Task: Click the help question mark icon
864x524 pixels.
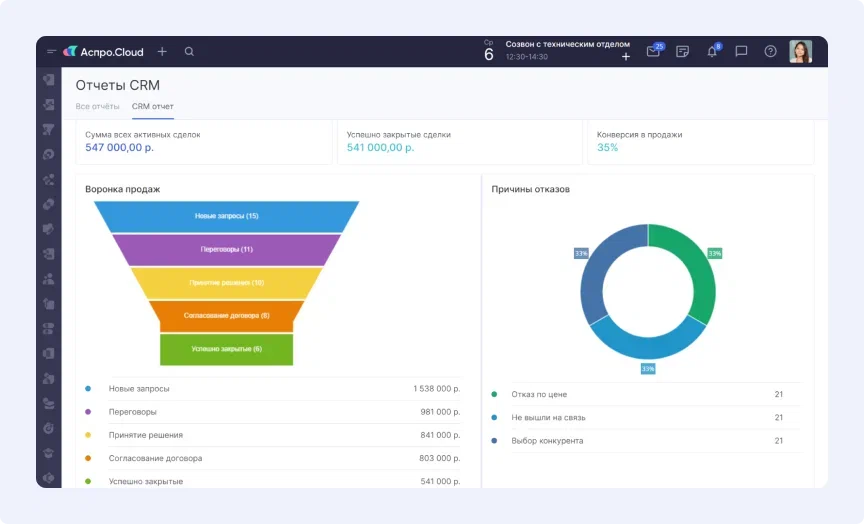Action: tap(770, 52)
